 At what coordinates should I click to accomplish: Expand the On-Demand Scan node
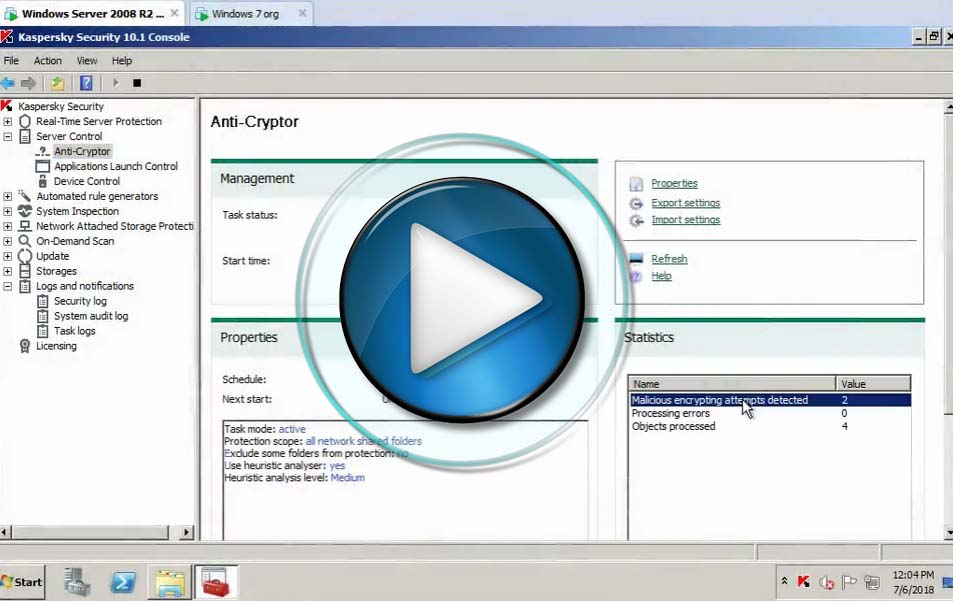7,241
